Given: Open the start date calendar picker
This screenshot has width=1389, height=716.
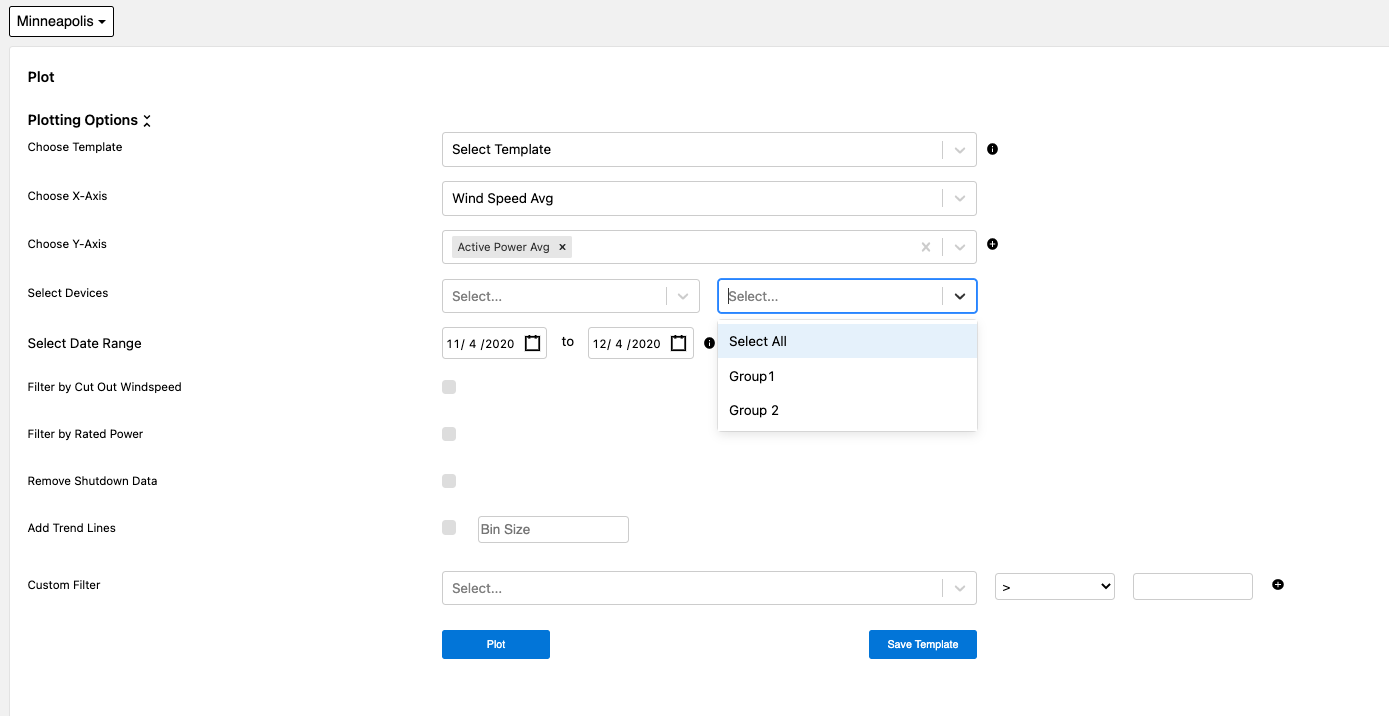Looking at the screenshot, I should coord(533,343).
